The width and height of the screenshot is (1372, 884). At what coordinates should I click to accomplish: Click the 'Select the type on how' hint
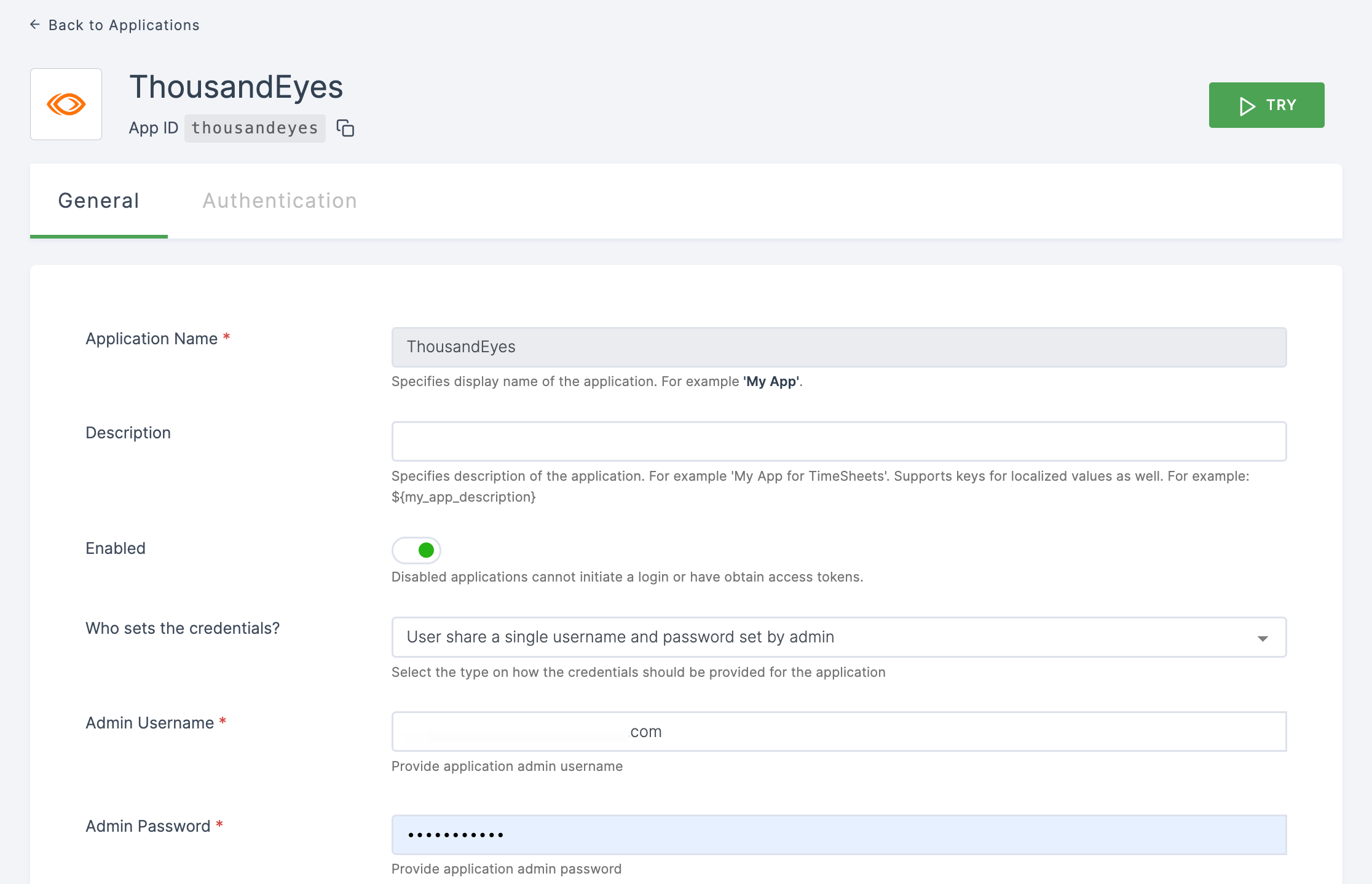pyautogui.click(x=639, y=673)
